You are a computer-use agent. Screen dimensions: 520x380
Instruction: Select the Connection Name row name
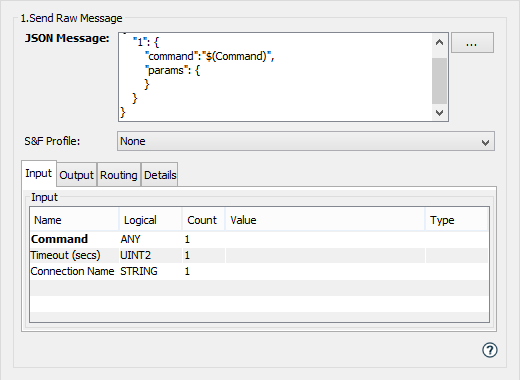tap(72, 271)
